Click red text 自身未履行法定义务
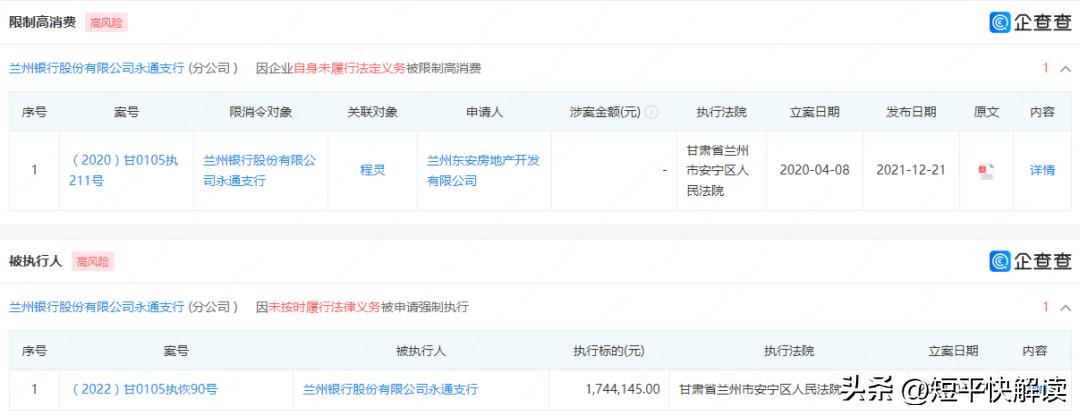This screenshot has width=1080, height=416. click(x=349, y=68)
